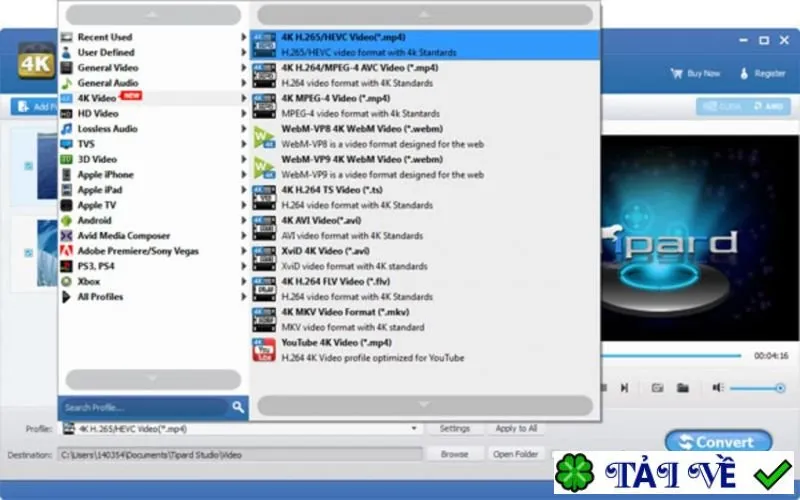This screenshot has width=800, height=500.
Task: Toggle the checkbox of the second video item
Action: pyautogui.click(x=29, y=253)
